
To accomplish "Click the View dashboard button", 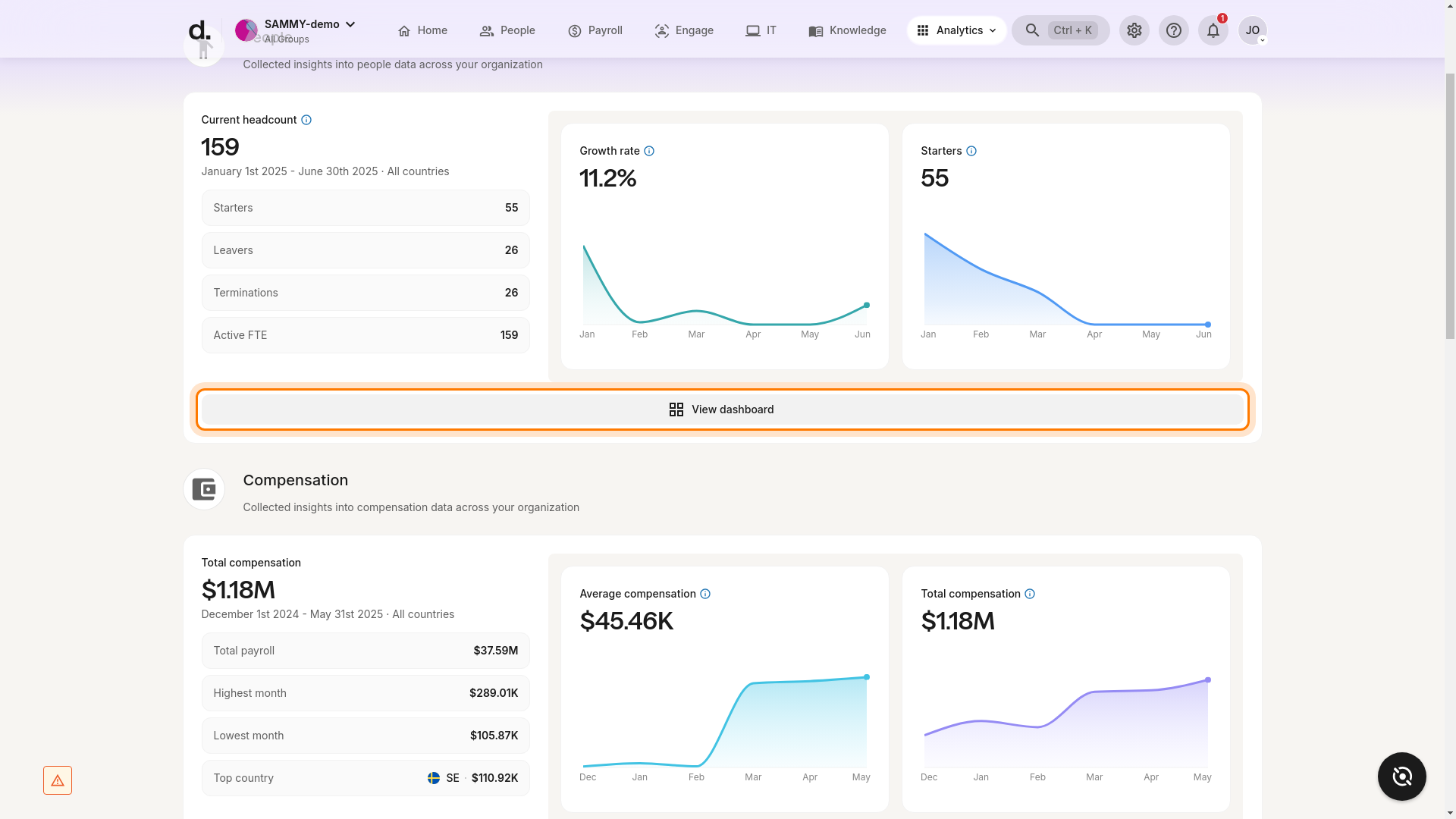I will 722,409.
